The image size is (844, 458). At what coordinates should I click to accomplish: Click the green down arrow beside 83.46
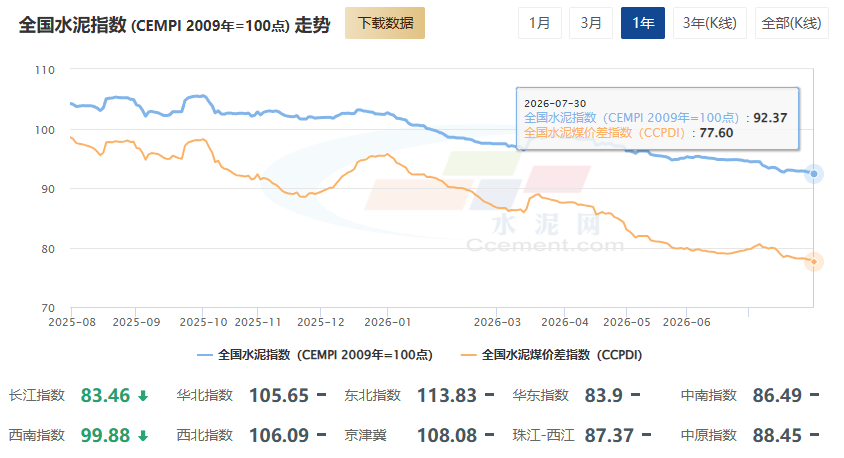(x=143, y=397)
